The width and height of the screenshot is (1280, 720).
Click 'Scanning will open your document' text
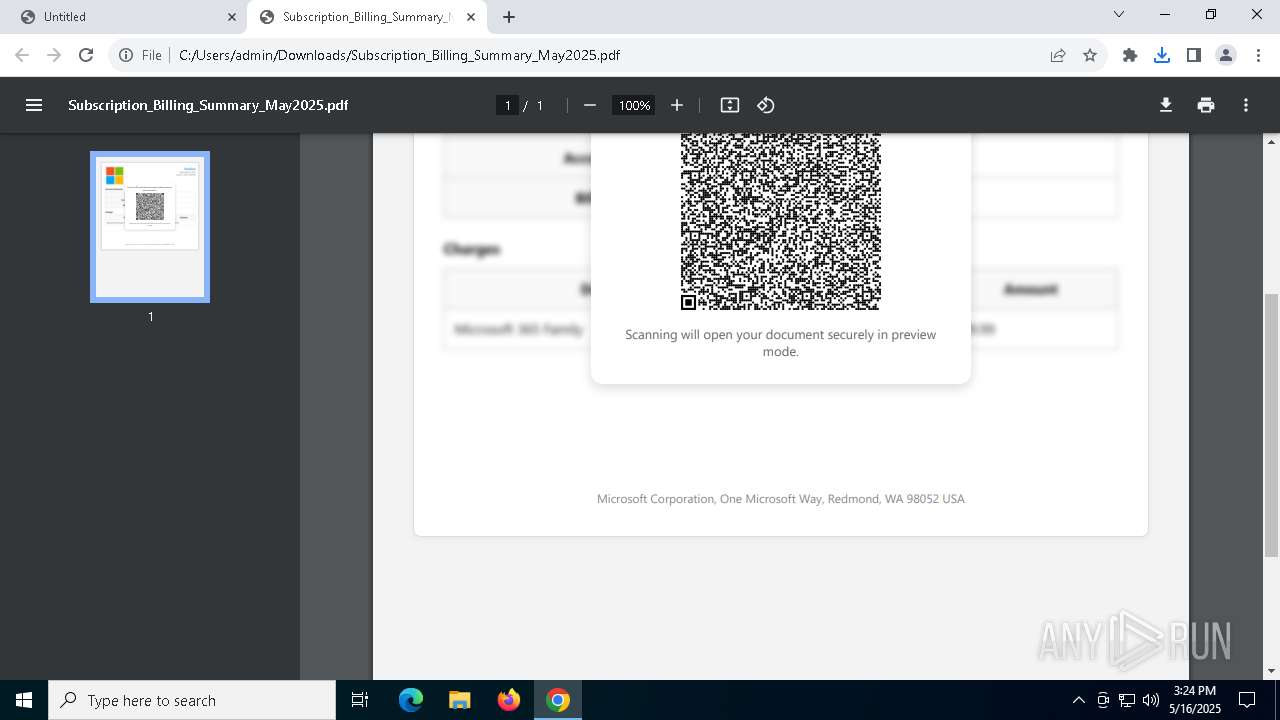[781, 343]
